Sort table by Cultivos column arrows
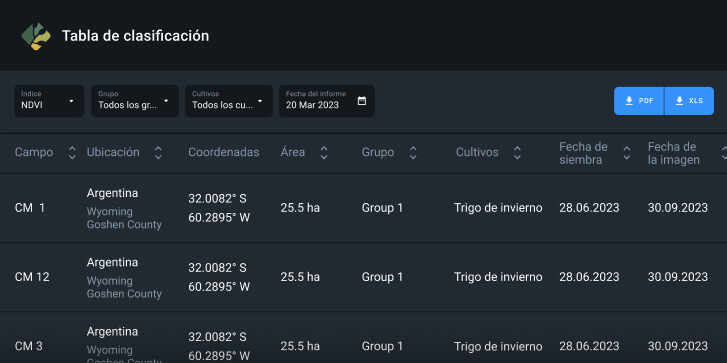 517,153
